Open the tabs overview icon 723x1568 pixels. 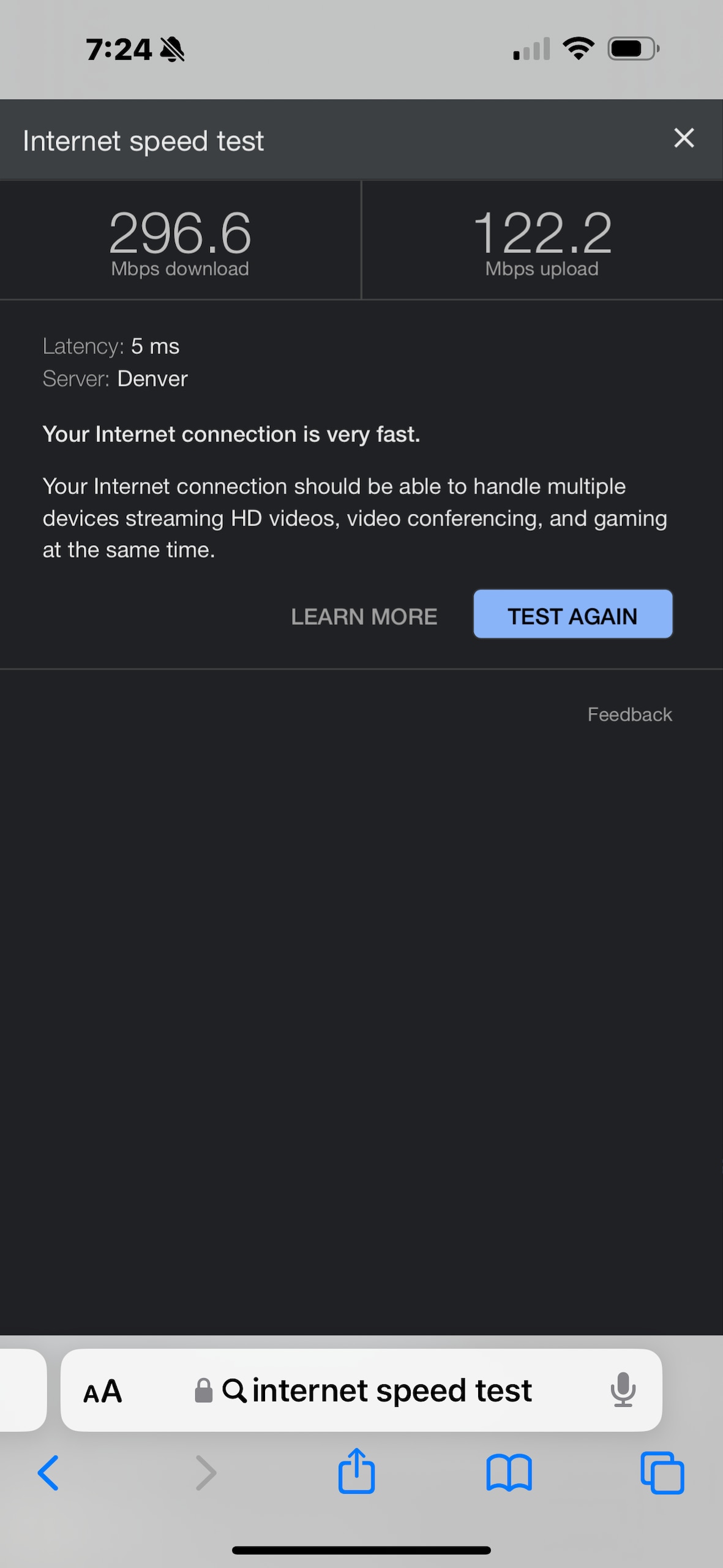(x=662, y=1472)
